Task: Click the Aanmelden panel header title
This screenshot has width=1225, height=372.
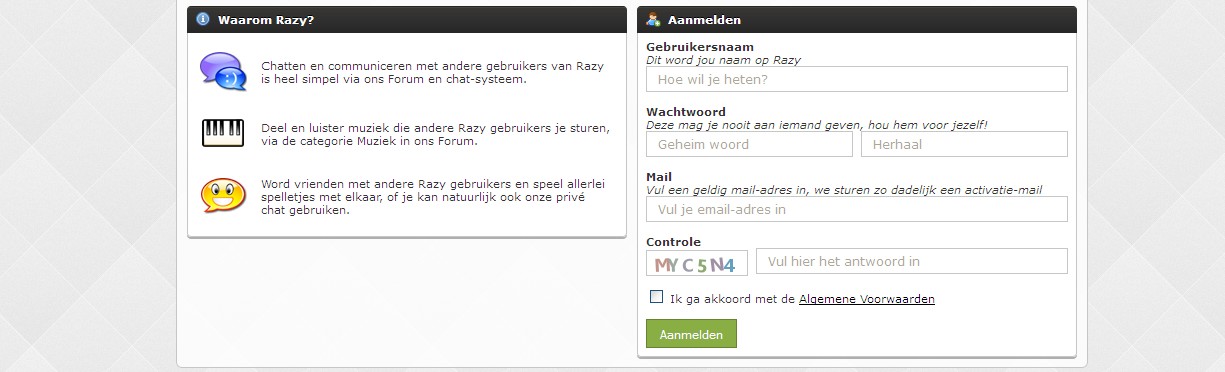Action: pos(704,19)
